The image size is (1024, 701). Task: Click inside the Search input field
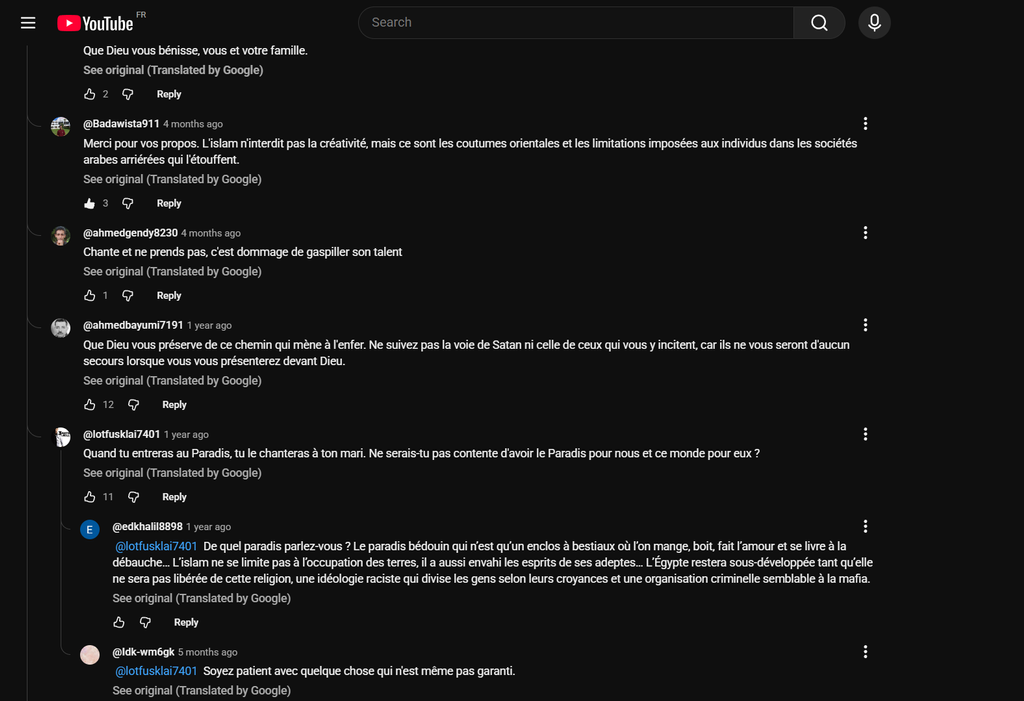click(575, 23)
